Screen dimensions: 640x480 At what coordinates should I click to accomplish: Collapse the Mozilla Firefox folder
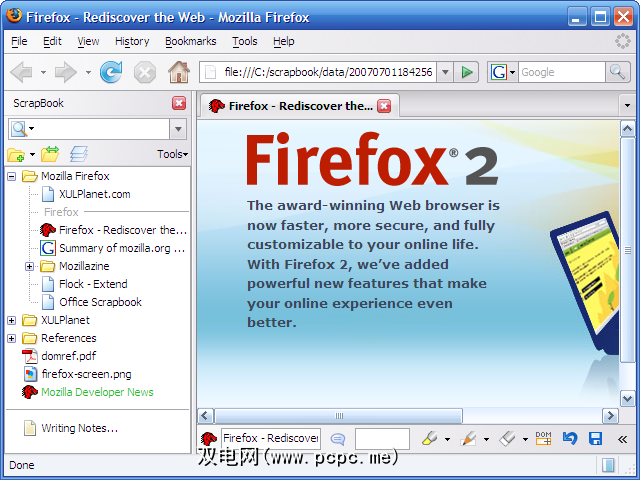pos(12,177)
